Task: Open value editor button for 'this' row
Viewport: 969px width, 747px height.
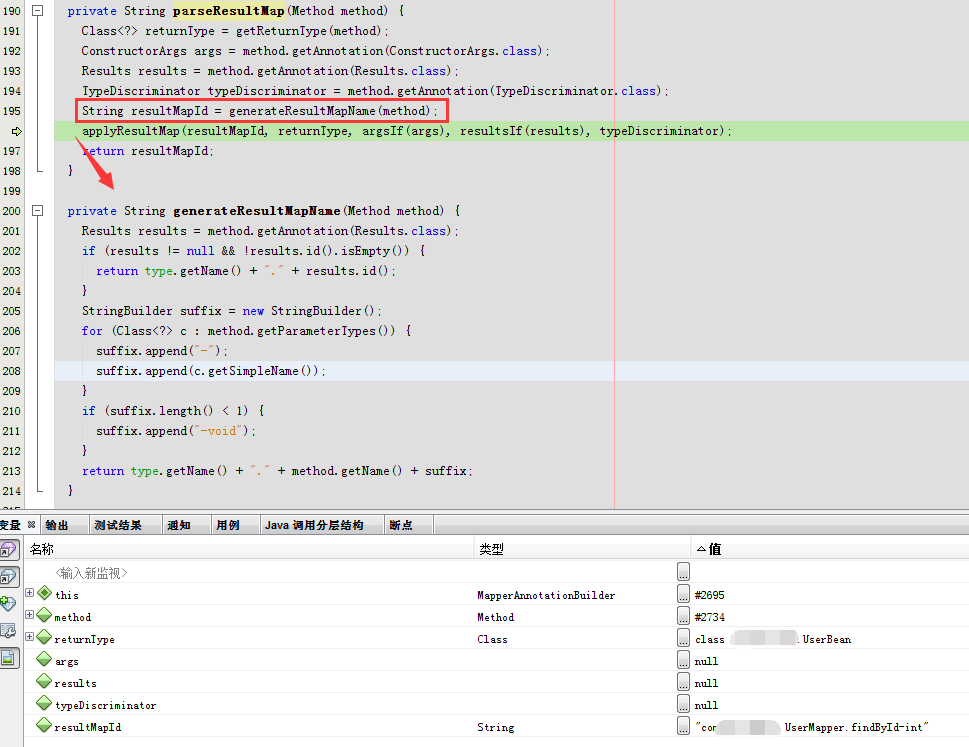Action: [683, 594]
